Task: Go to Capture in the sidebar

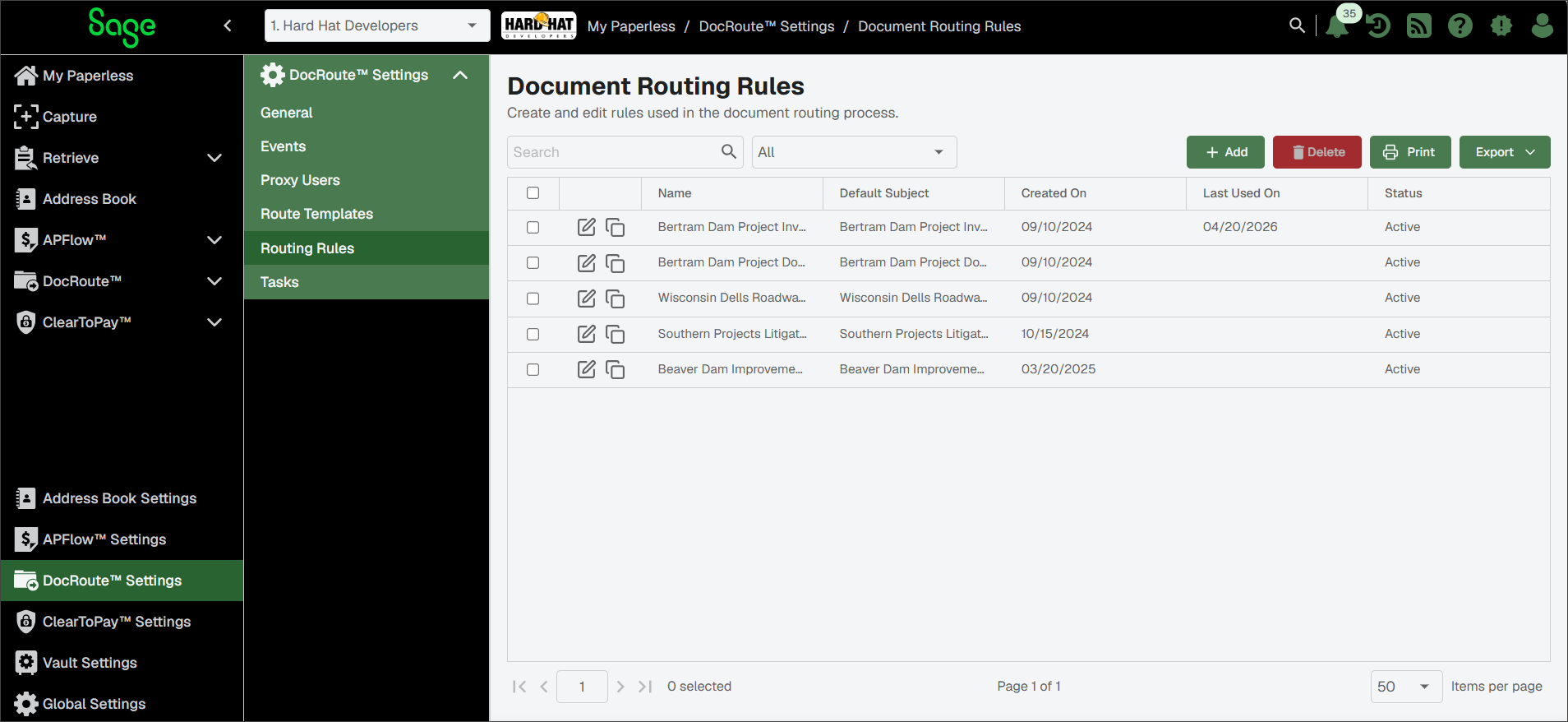Action: (x=122, y=117)
